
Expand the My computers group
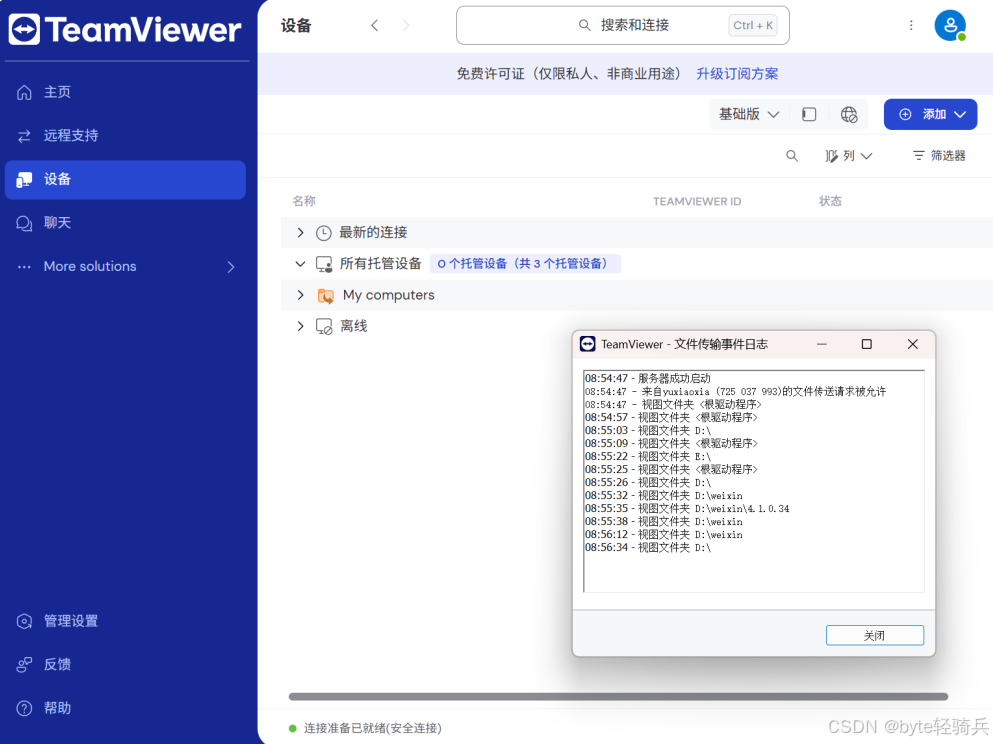pos(300,295)
